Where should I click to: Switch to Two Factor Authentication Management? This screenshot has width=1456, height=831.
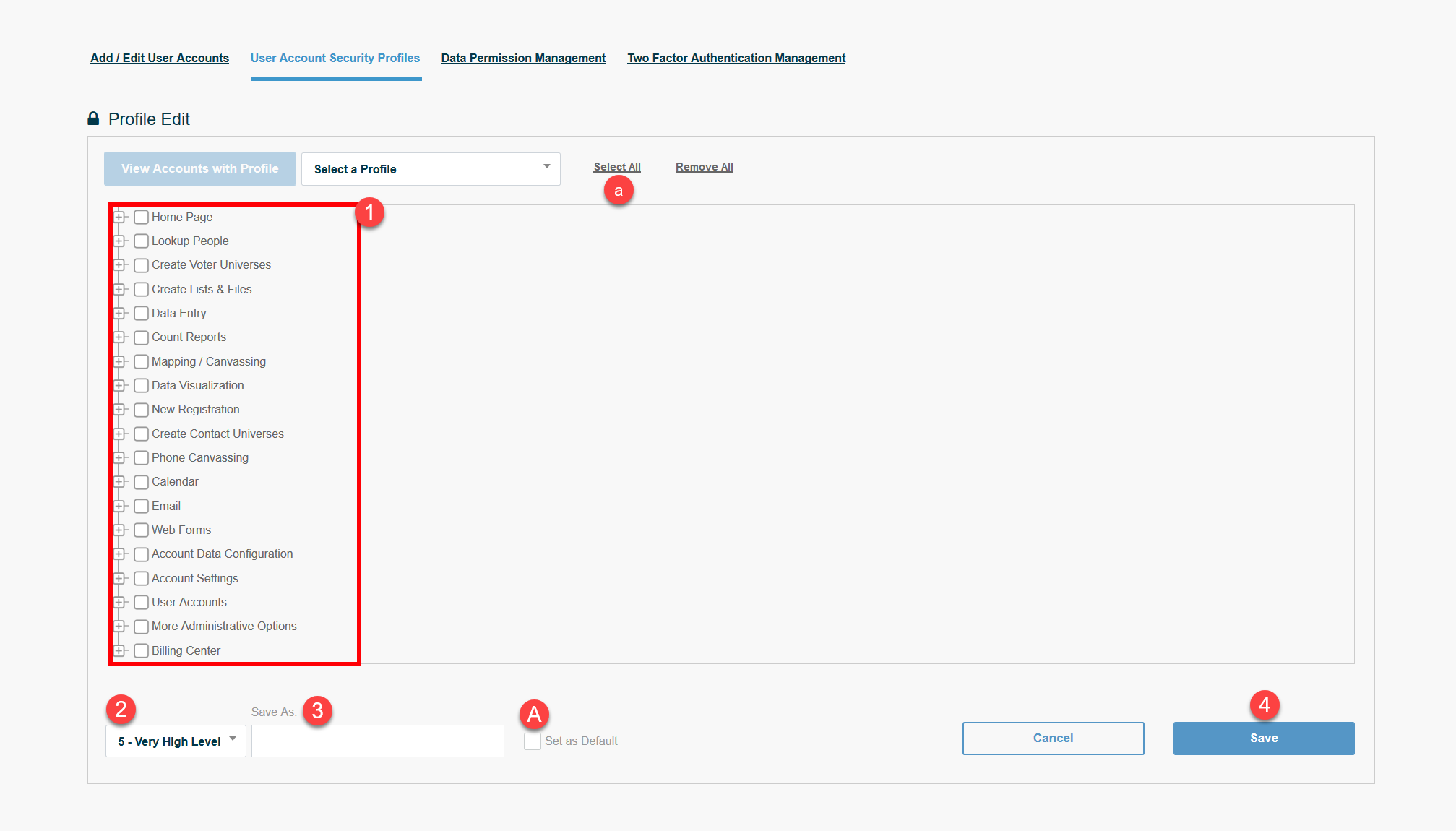736,58
